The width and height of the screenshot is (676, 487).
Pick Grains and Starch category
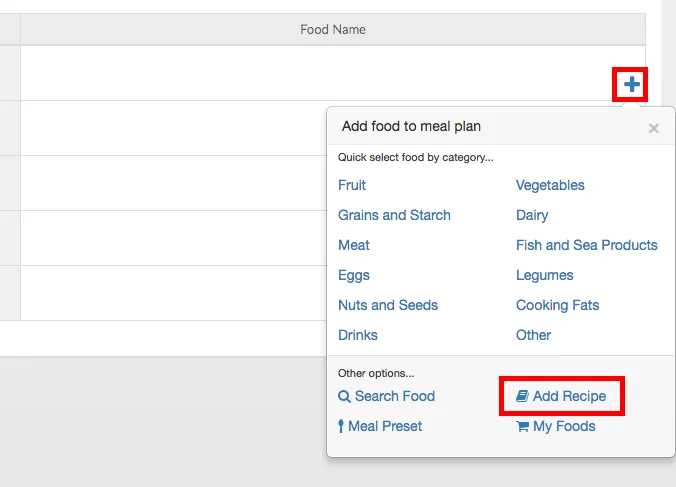pyautogui.click(x=394, y=215)
